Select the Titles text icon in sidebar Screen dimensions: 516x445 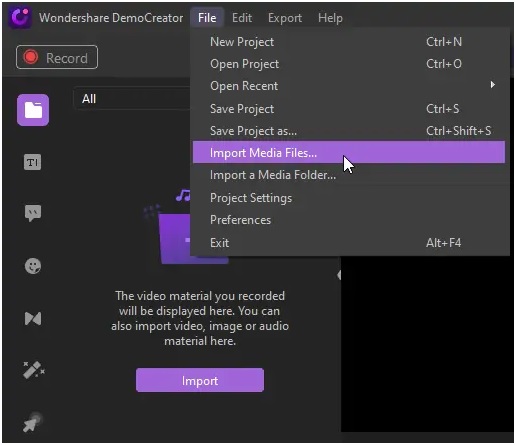pos(33,162)
